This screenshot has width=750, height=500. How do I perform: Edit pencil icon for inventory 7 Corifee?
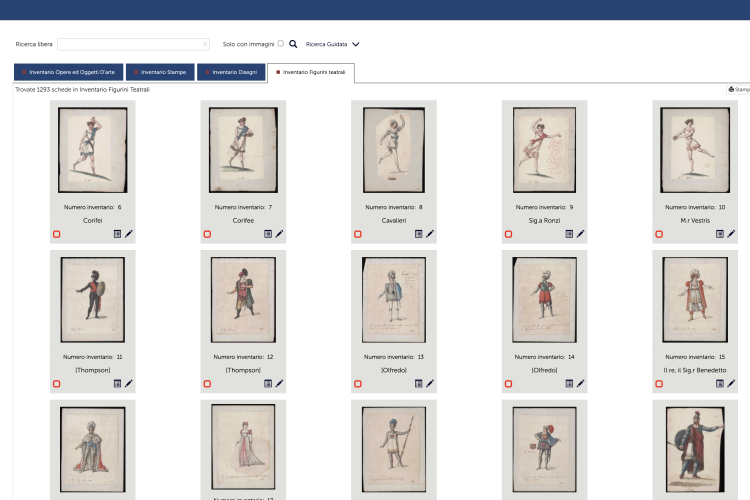[279, 234]
